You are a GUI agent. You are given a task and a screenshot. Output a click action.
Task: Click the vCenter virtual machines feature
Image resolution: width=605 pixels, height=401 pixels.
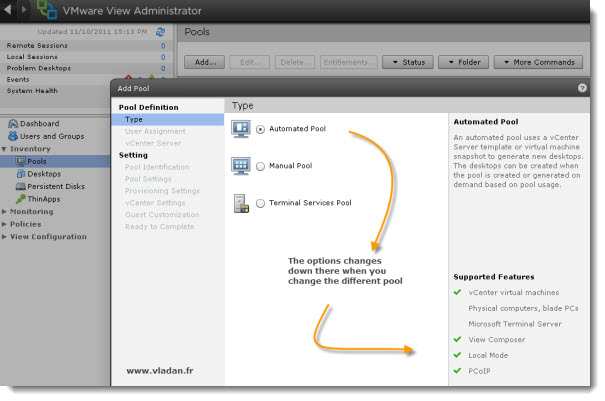tap(514, 293)
